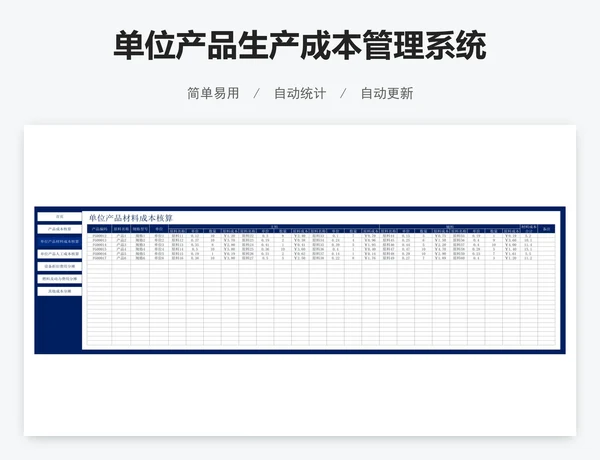600x460 pixels.
Task: Click the 规格2 cell
Action: (x=140, y=240)
